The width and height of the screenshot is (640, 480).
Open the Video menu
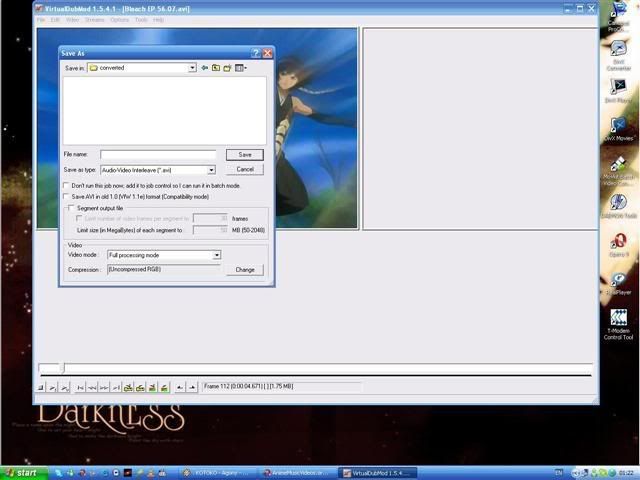(x=72, y=19)
